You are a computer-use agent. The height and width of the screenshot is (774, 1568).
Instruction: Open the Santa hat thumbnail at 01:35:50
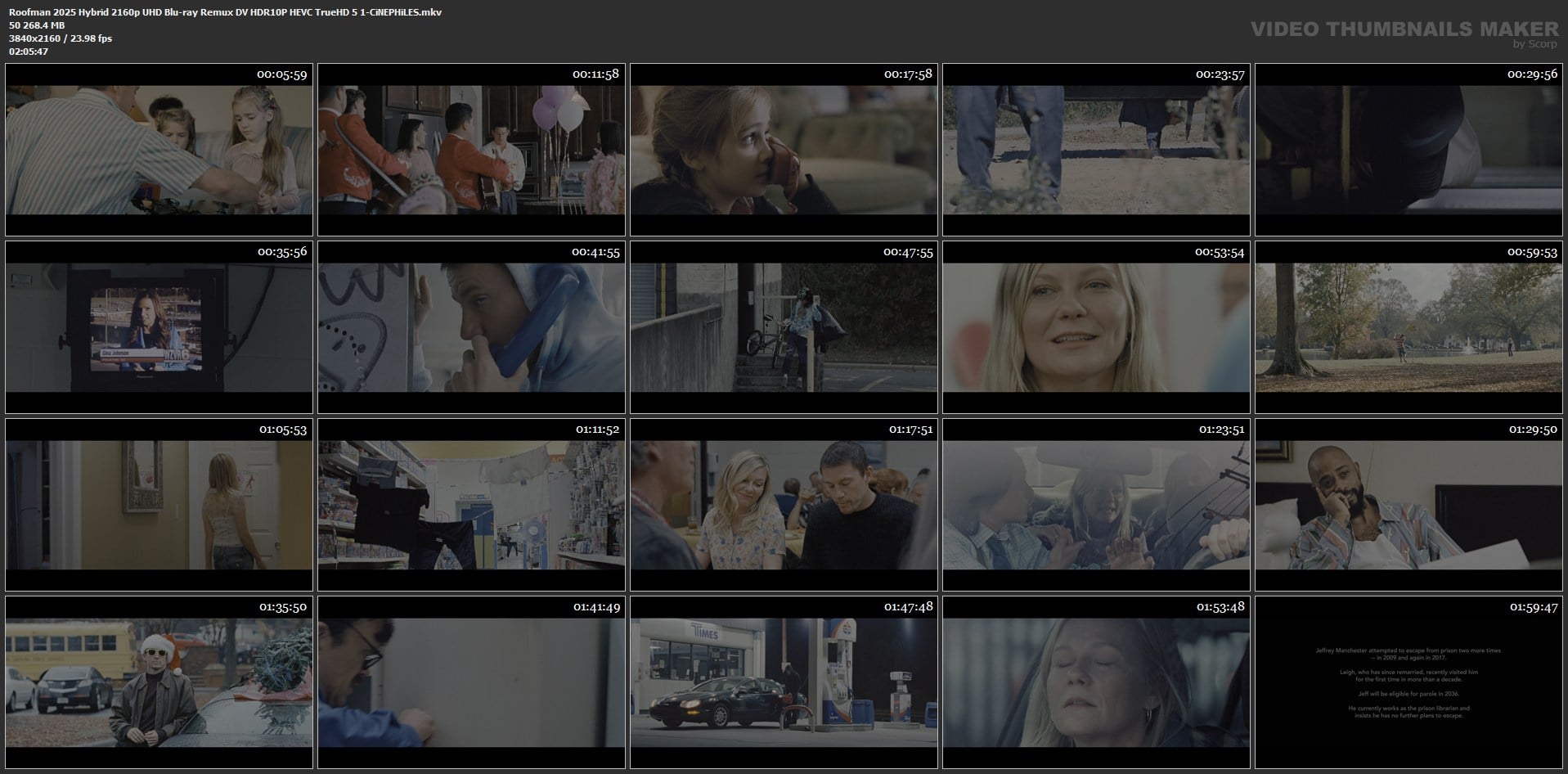pyautogui.click(x=159, y=682)
